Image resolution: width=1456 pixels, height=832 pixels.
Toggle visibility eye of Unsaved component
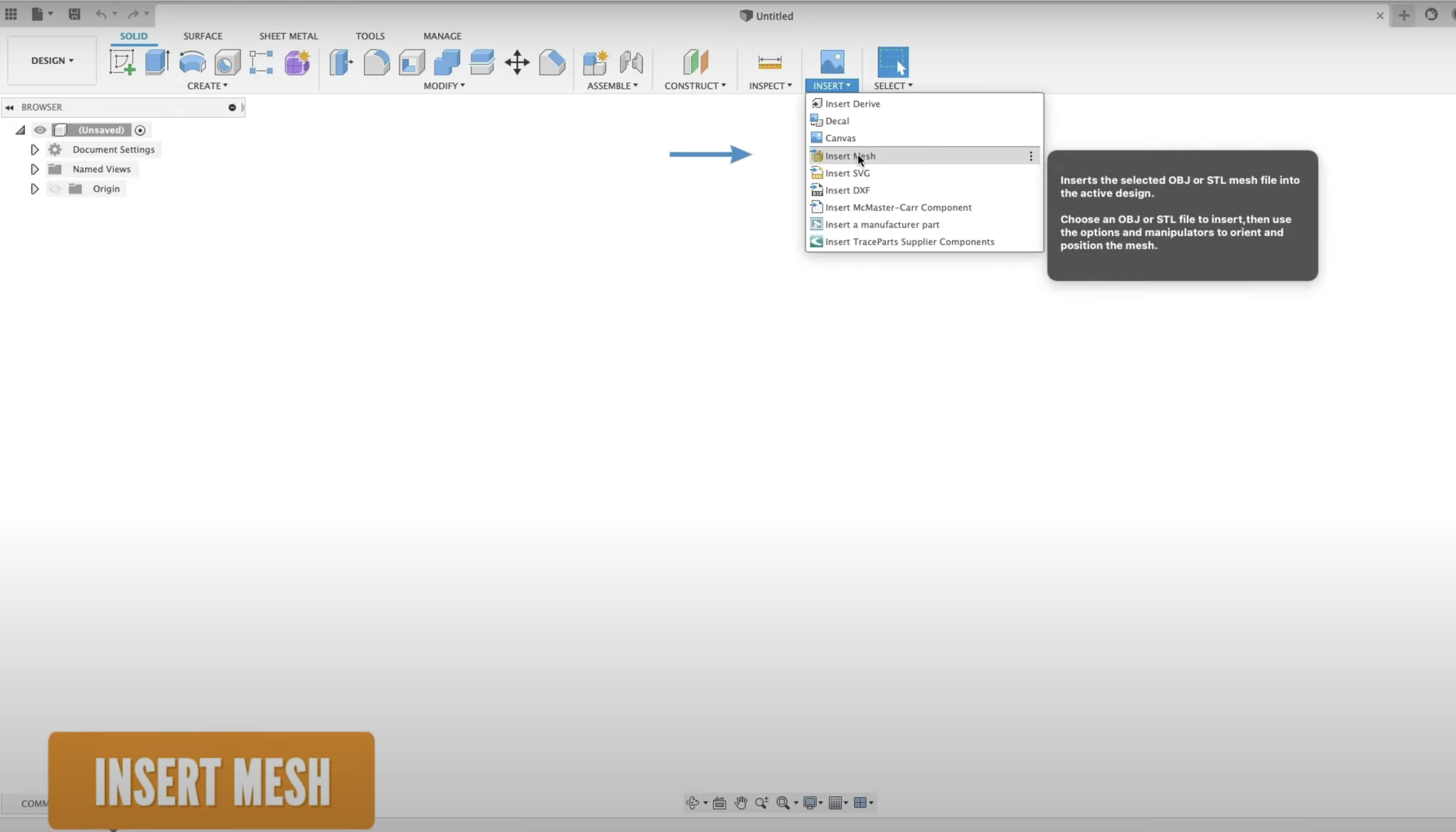[40, 131]
